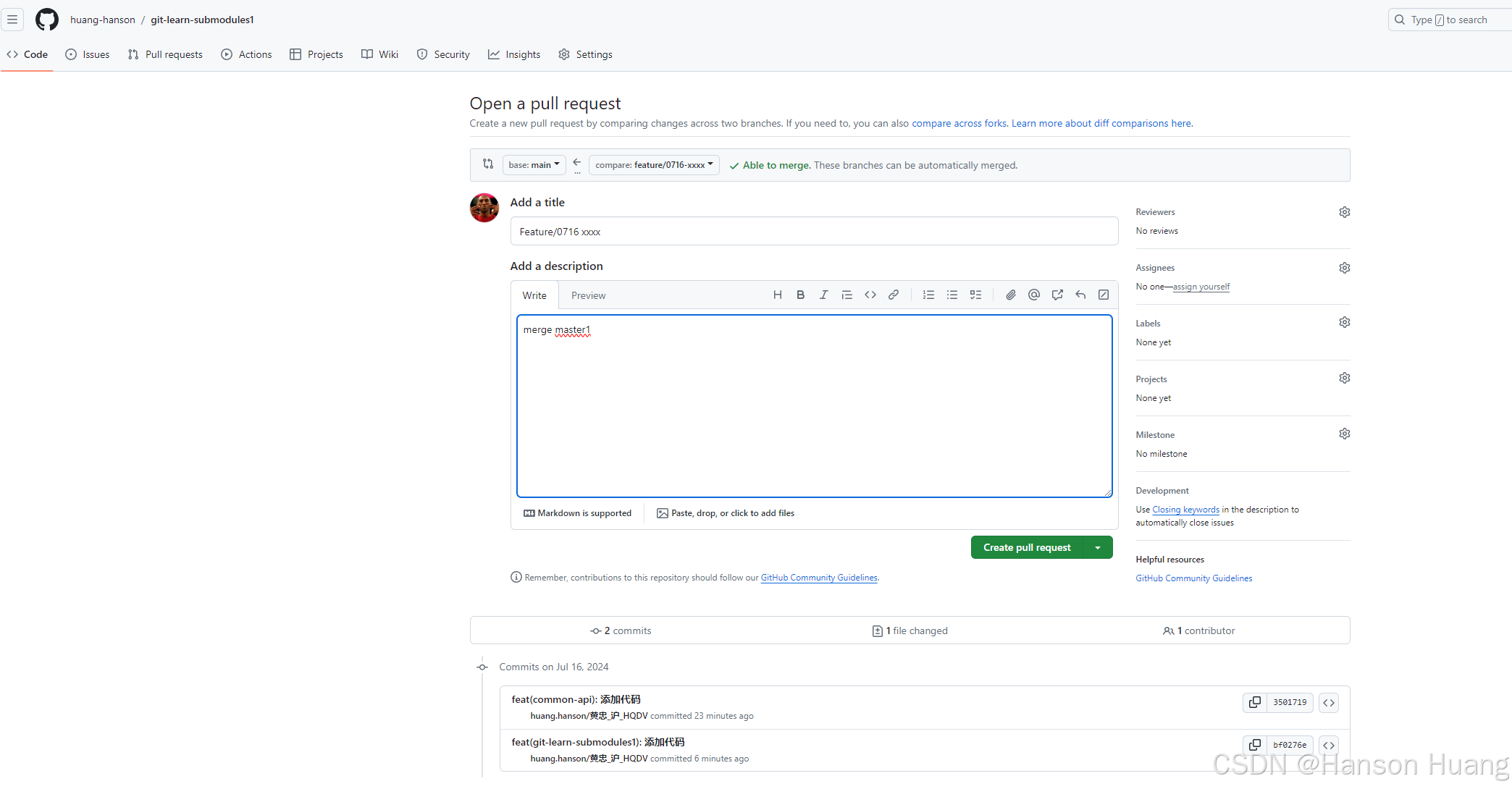Insert an unordered bullet list
Image resolution: width=1512 pixels, height=789 pixels.
[x=952, y=295]
